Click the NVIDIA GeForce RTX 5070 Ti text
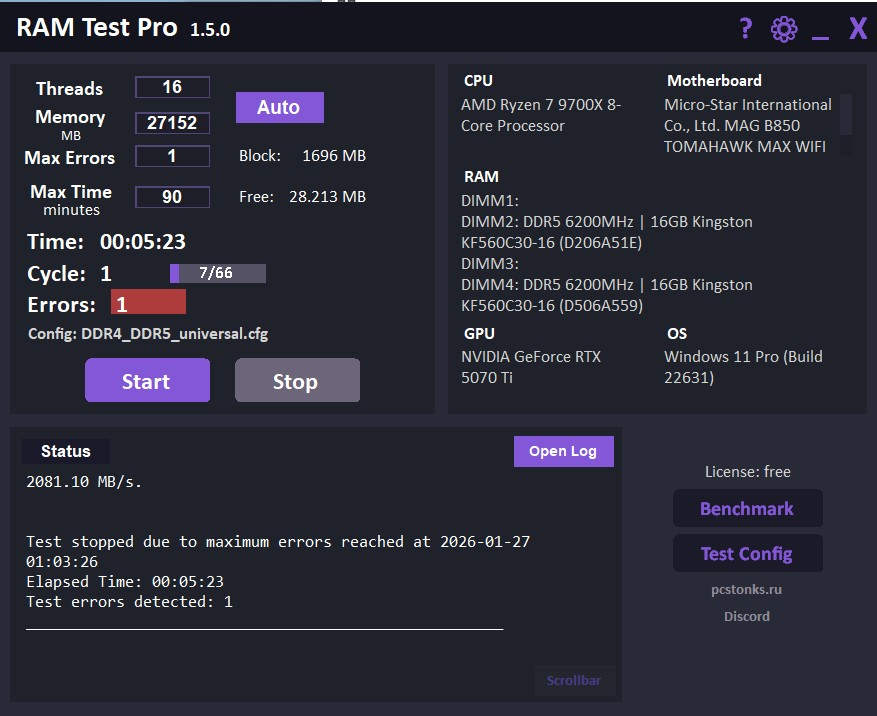The height and width of the screenshot is (716, 877). tap(530, 367)
